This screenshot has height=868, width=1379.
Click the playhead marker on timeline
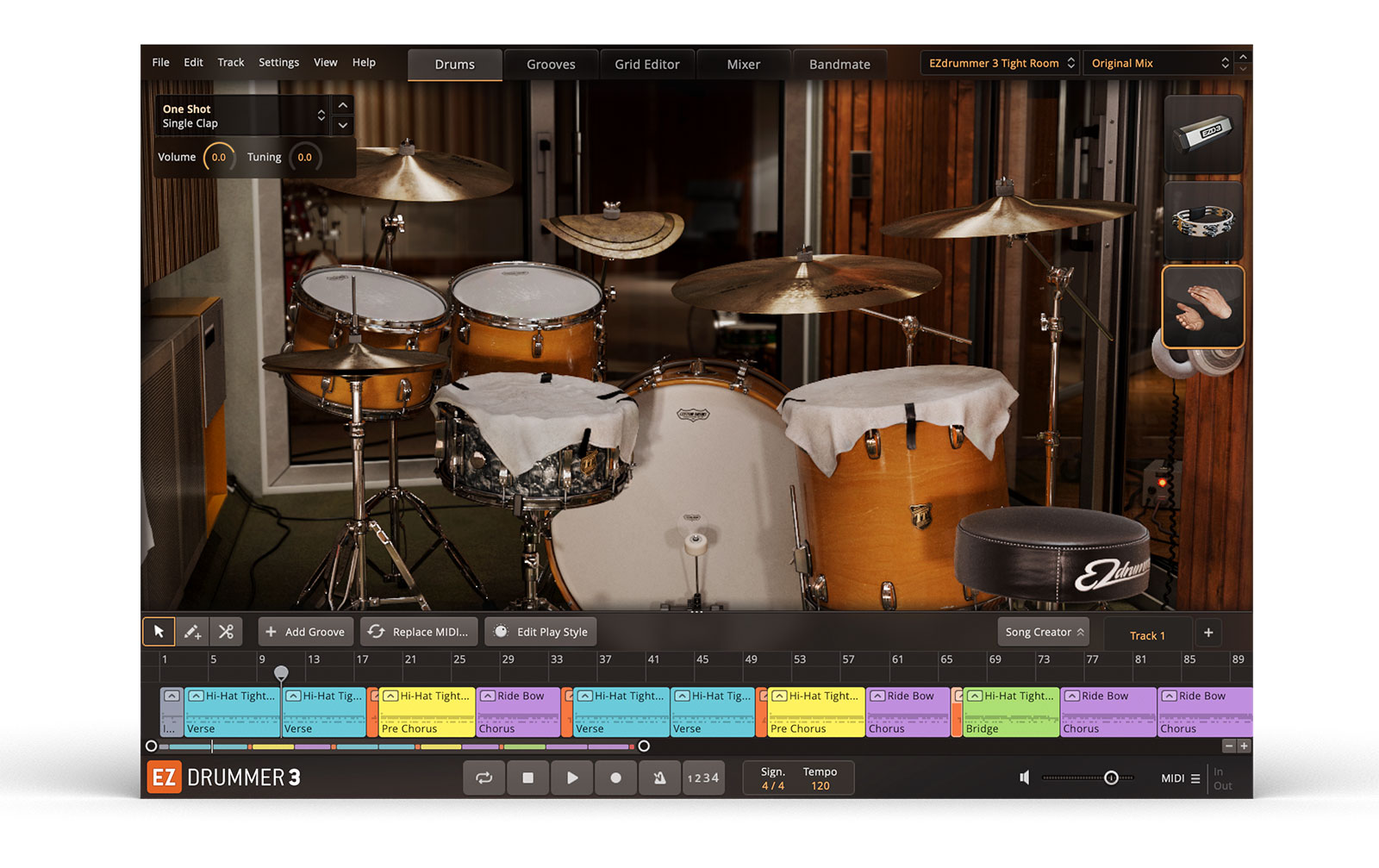(281, 672)
